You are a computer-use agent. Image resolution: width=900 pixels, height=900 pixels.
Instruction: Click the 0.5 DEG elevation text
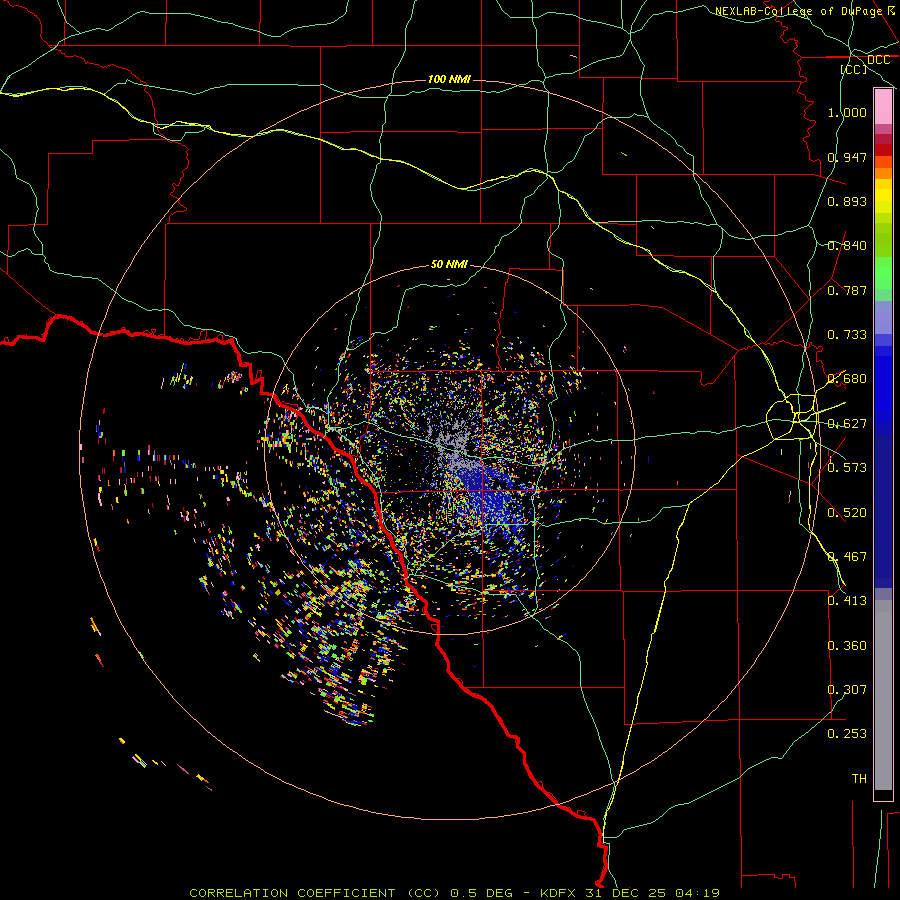480,893
